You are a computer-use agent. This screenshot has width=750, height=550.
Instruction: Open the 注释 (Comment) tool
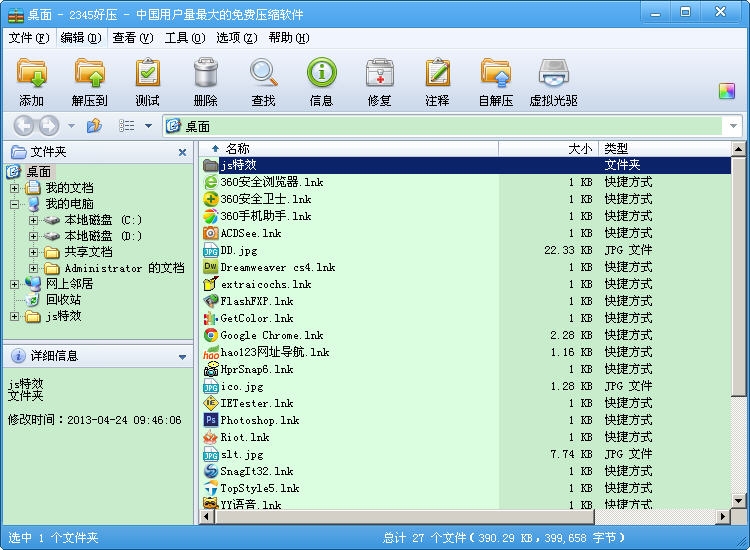438,73
